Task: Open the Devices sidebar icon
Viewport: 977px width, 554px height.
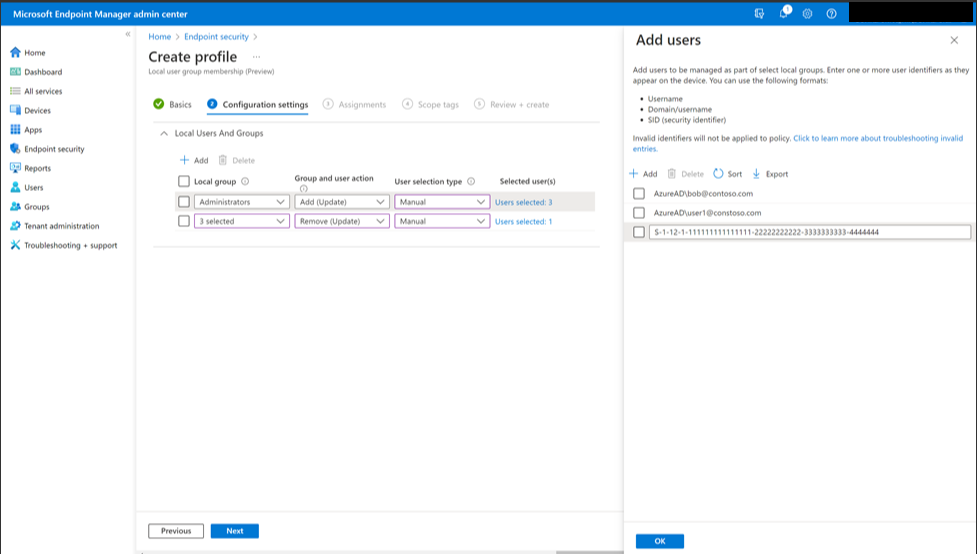Action: tap(16, 110)
